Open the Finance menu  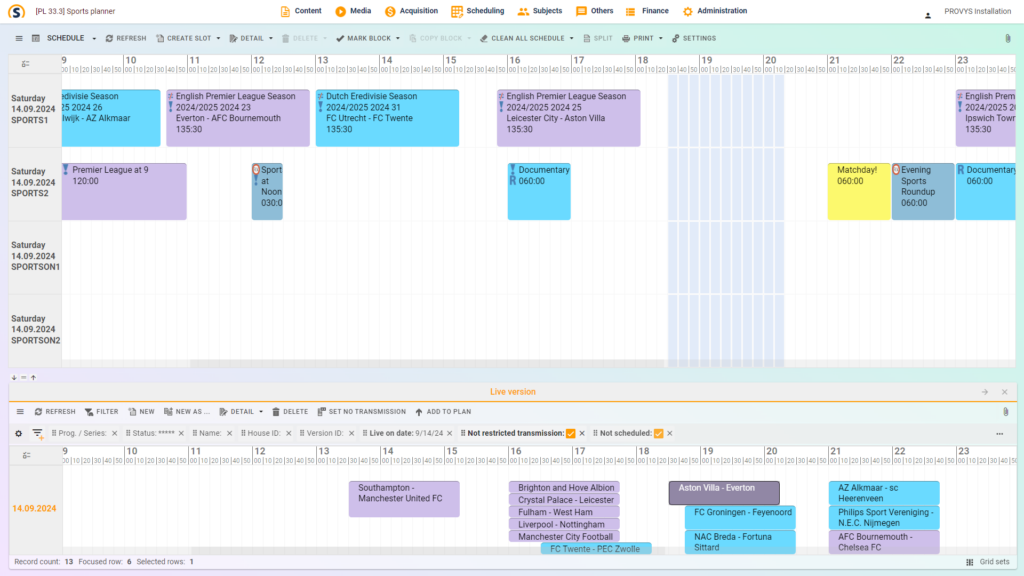[x=647, y=11]
